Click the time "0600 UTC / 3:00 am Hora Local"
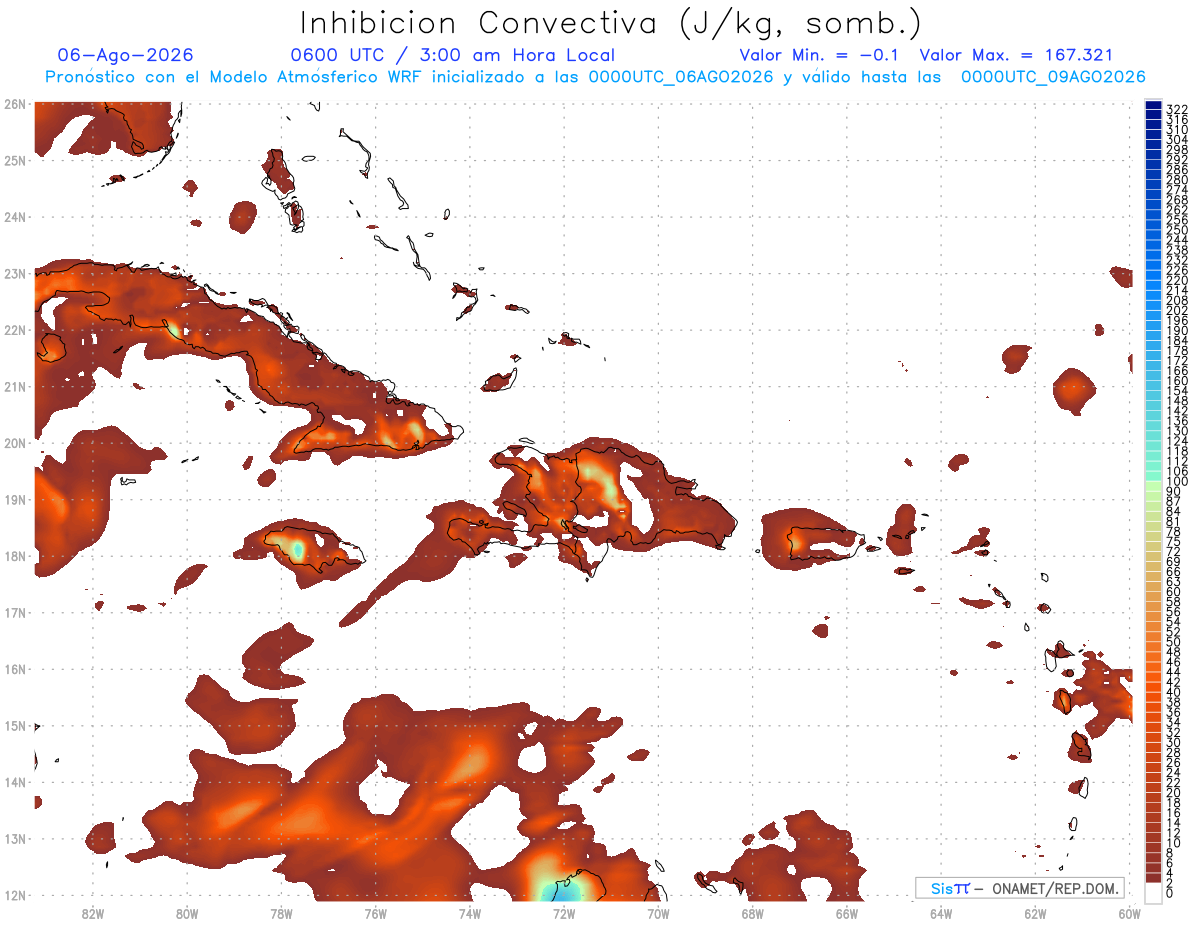This screenshot has width=1200, height=927. pyautogui.click(x=452, y=55)
